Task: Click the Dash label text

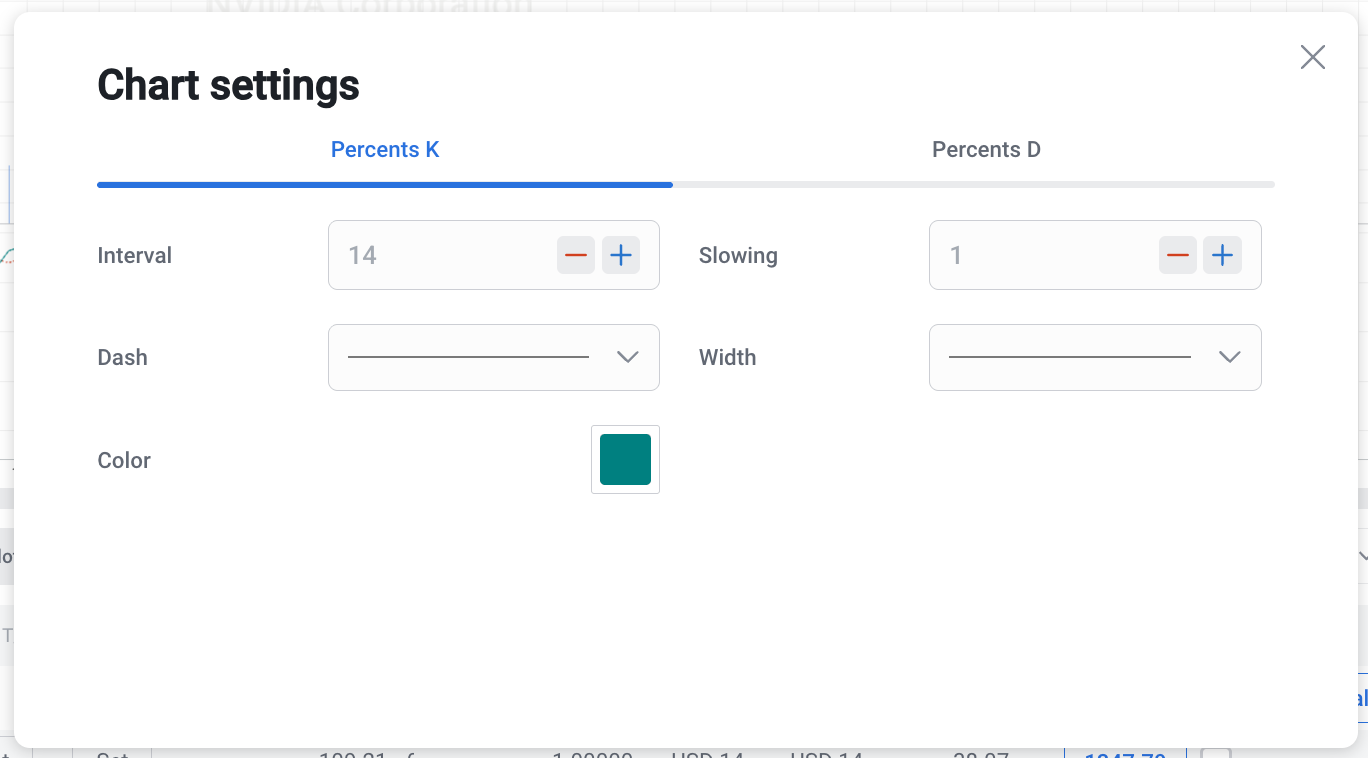Action: 123,358
